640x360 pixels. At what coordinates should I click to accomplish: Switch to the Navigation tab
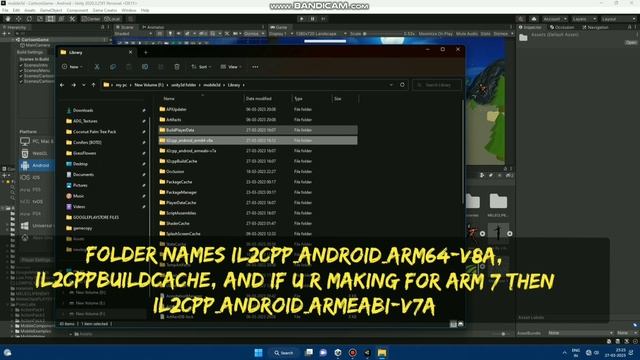tap(595, 27)
